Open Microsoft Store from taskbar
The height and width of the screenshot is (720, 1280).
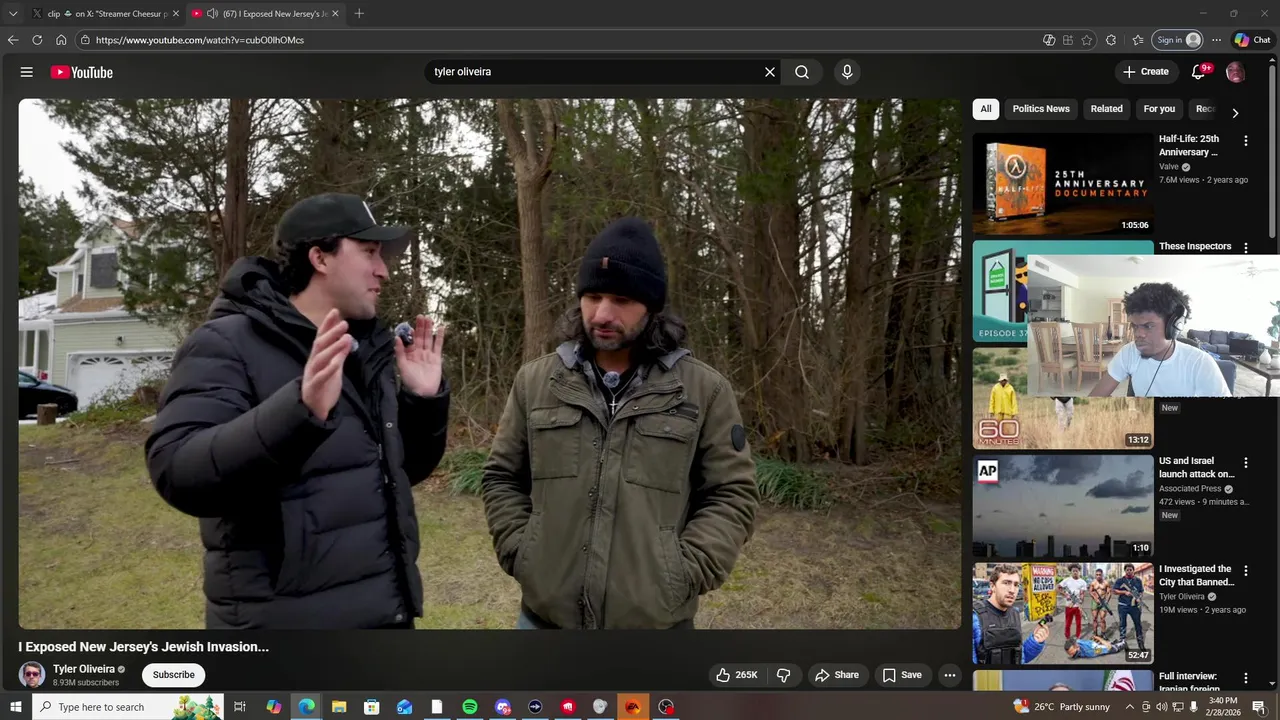(372, 707)
